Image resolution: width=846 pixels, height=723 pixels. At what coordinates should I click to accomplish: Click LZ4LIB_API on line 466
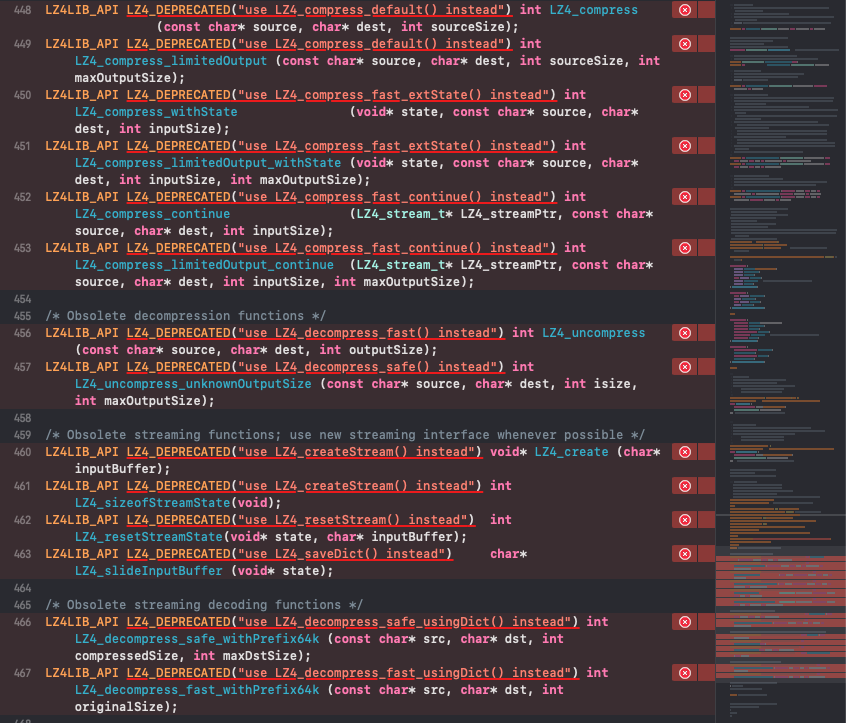point(81,622)
